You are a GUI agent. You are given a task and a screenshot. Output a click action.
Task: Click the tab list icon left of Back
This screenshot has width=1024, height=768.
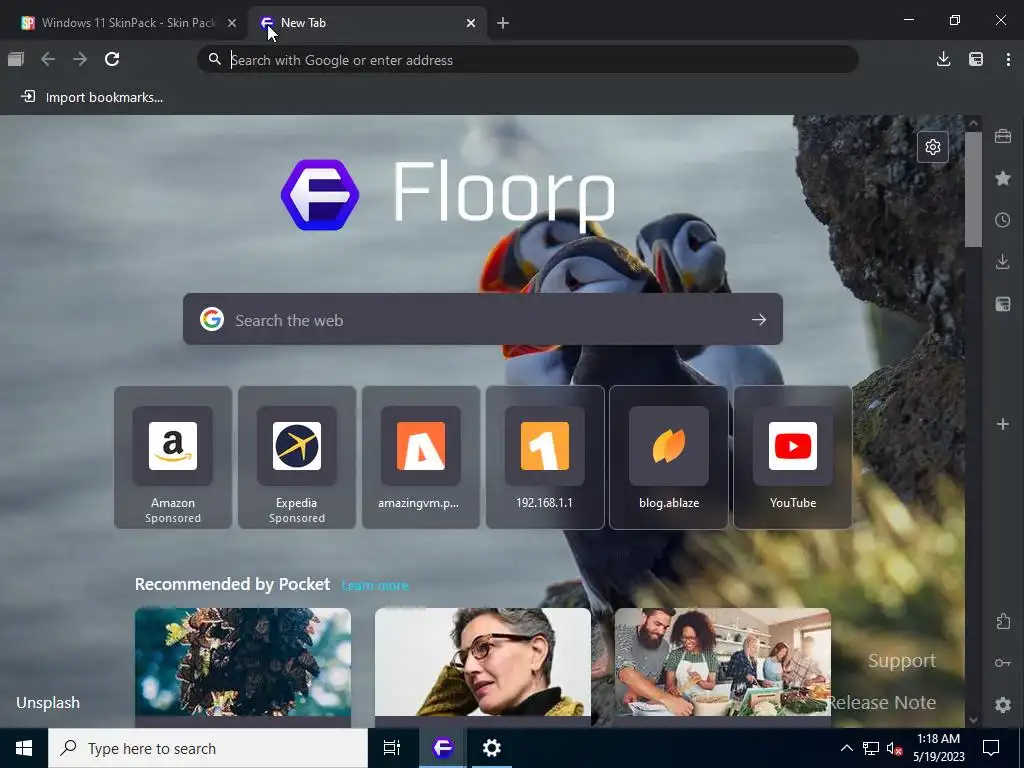coord(16,59)
